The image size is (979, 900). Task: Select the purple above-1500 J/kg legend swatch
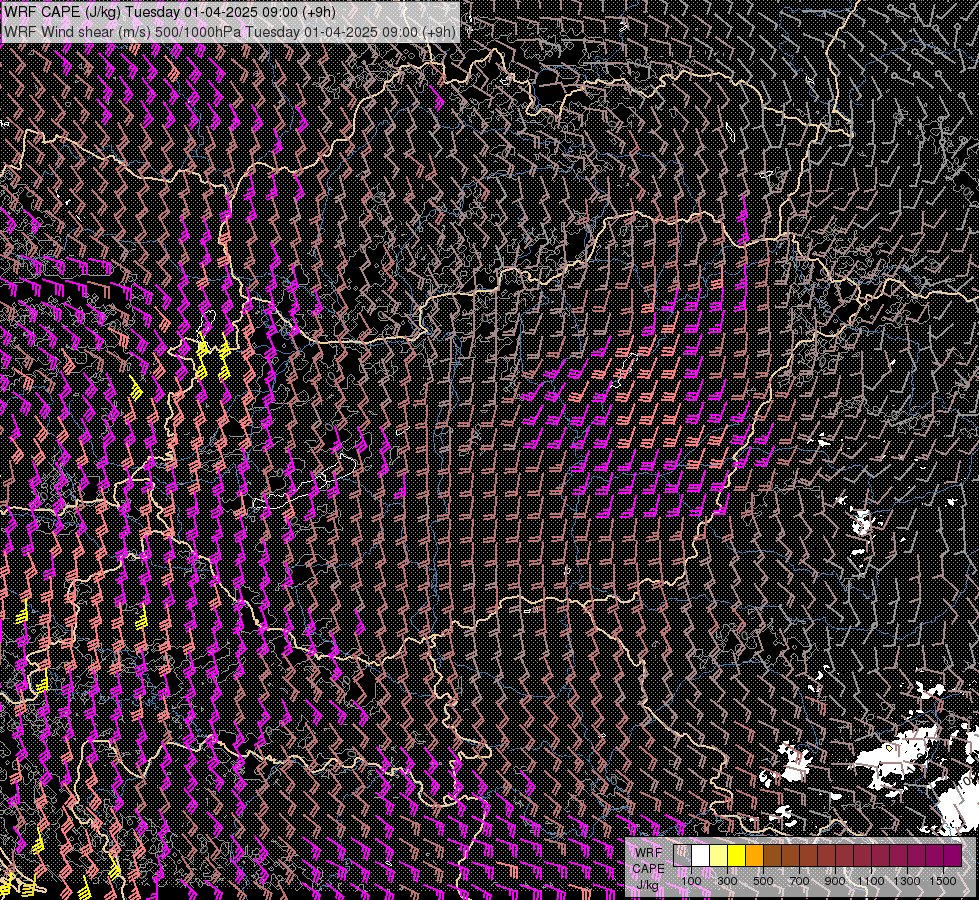tap(953, 856)
